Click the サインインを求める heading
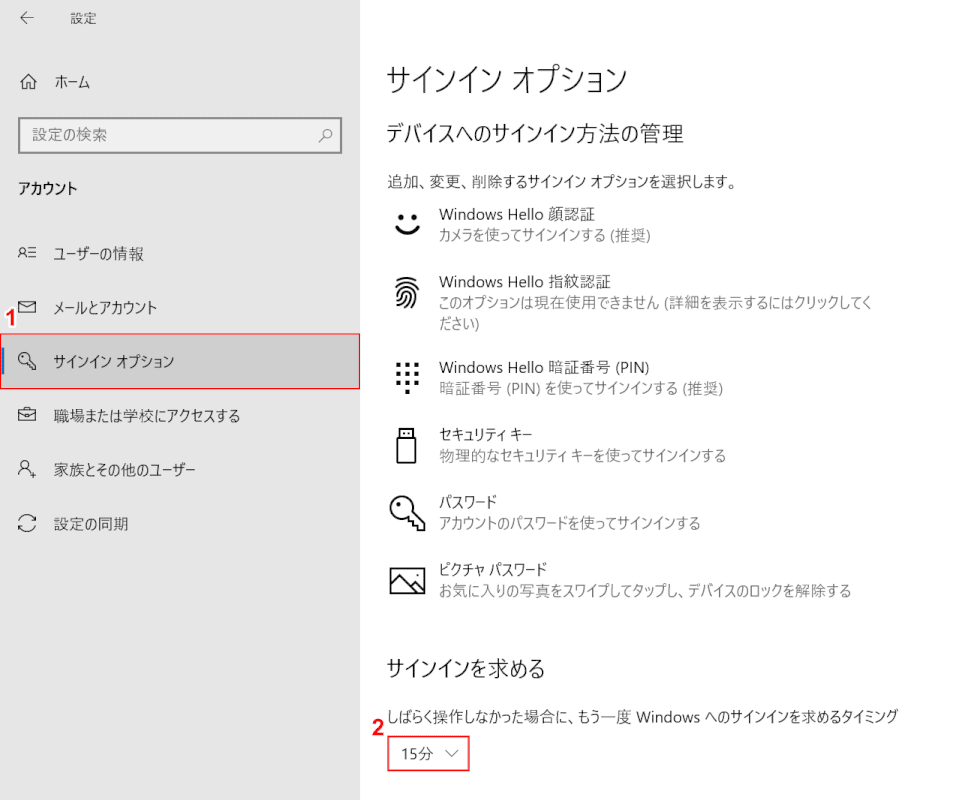The height and width of the screenshot is (800, 959). coord(466,669)
